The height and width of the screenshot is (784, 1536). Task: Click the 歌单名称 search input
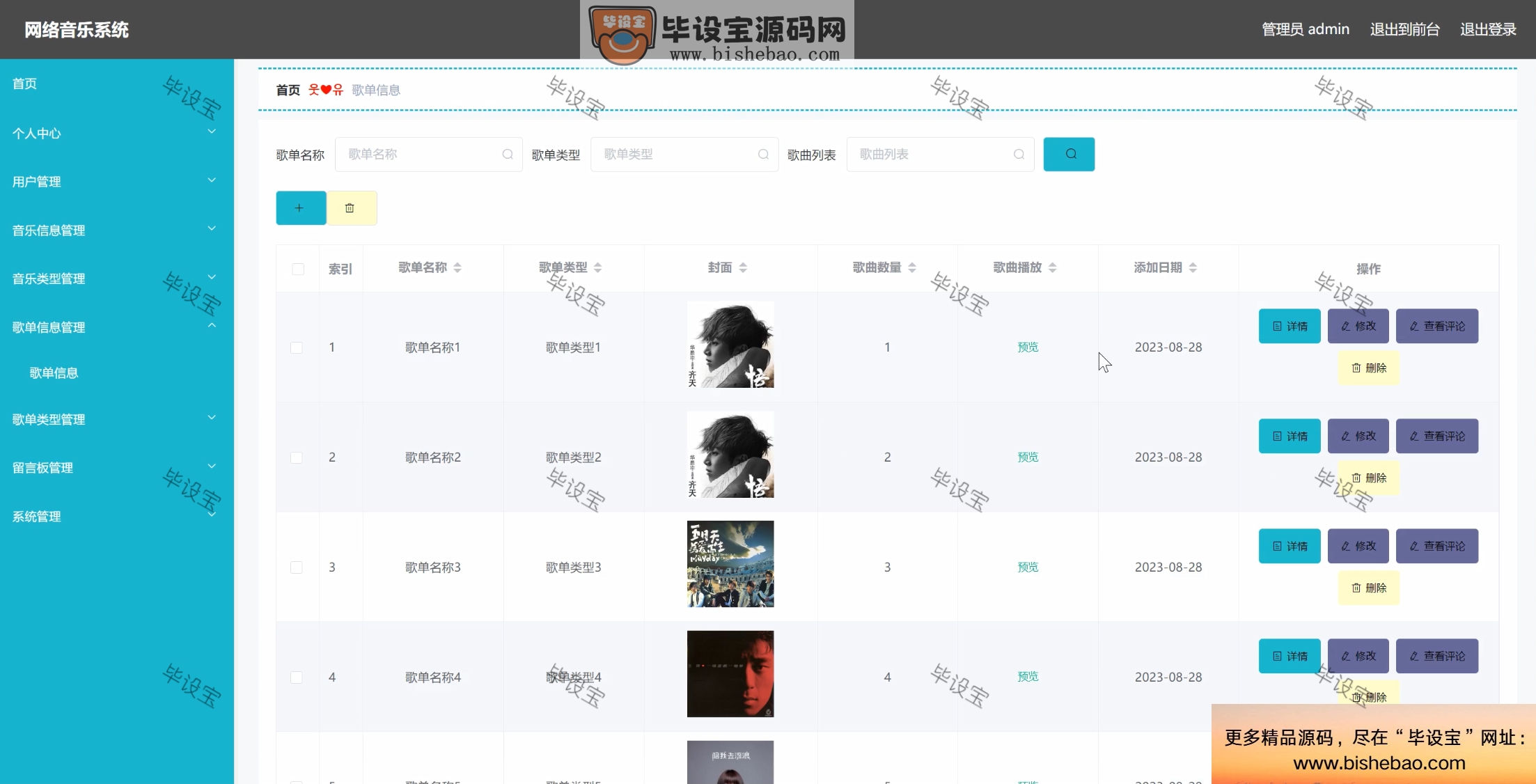[x=428, y=154]
